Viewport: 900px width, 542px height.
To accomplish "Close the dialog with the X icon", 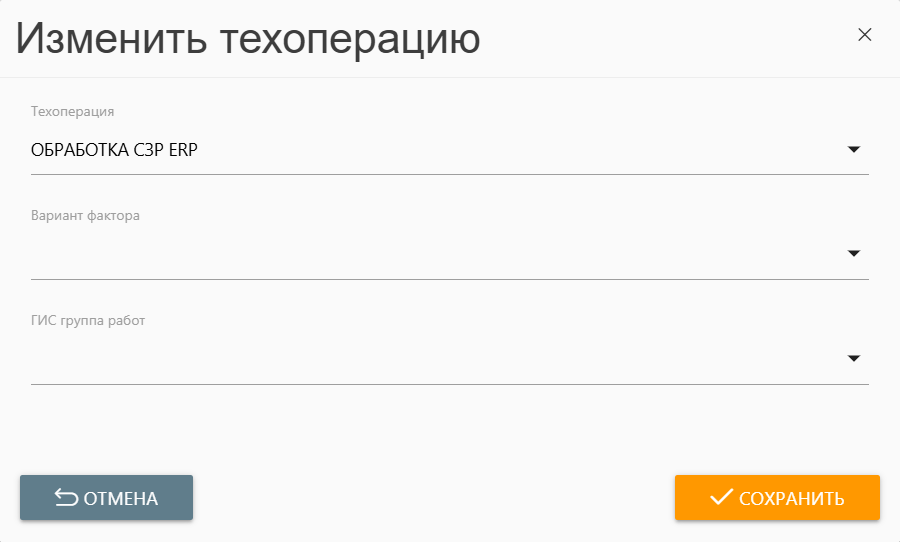I will click(x=865, y=35).
